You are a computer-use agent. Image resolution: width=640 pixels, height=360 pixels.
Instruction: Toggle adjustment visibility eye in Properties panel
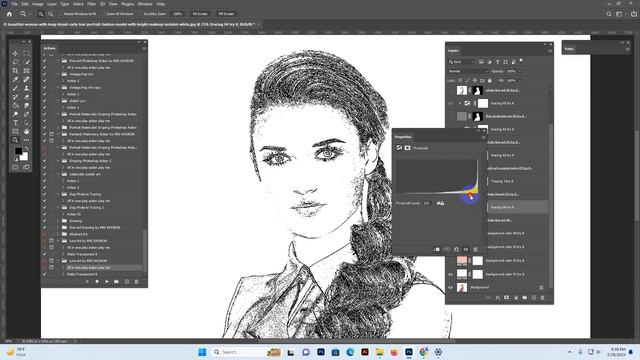(466, 249)
